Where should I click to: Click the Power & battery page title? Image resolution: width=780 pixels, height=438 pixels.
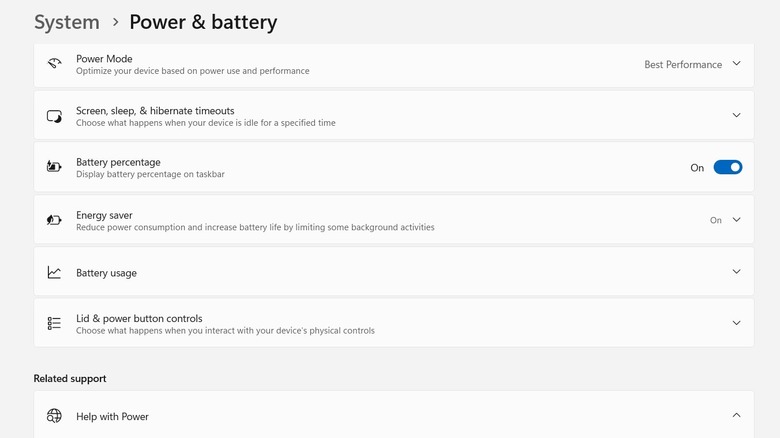point(203,22)
